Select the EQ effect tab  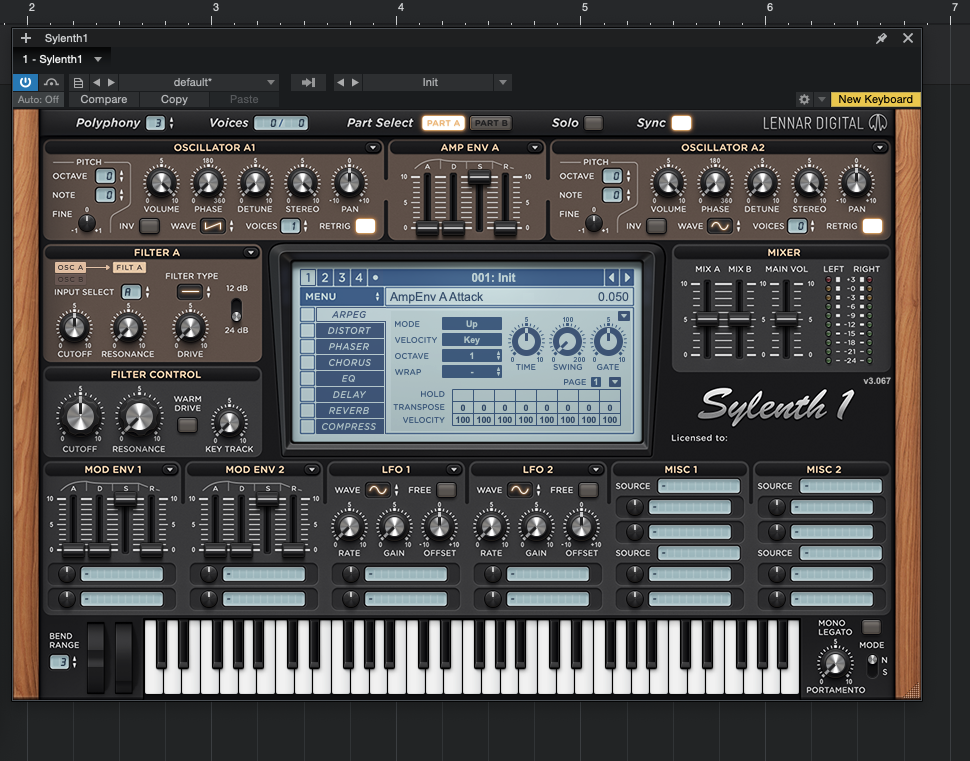pyautogui.click(x=349, y=379)
